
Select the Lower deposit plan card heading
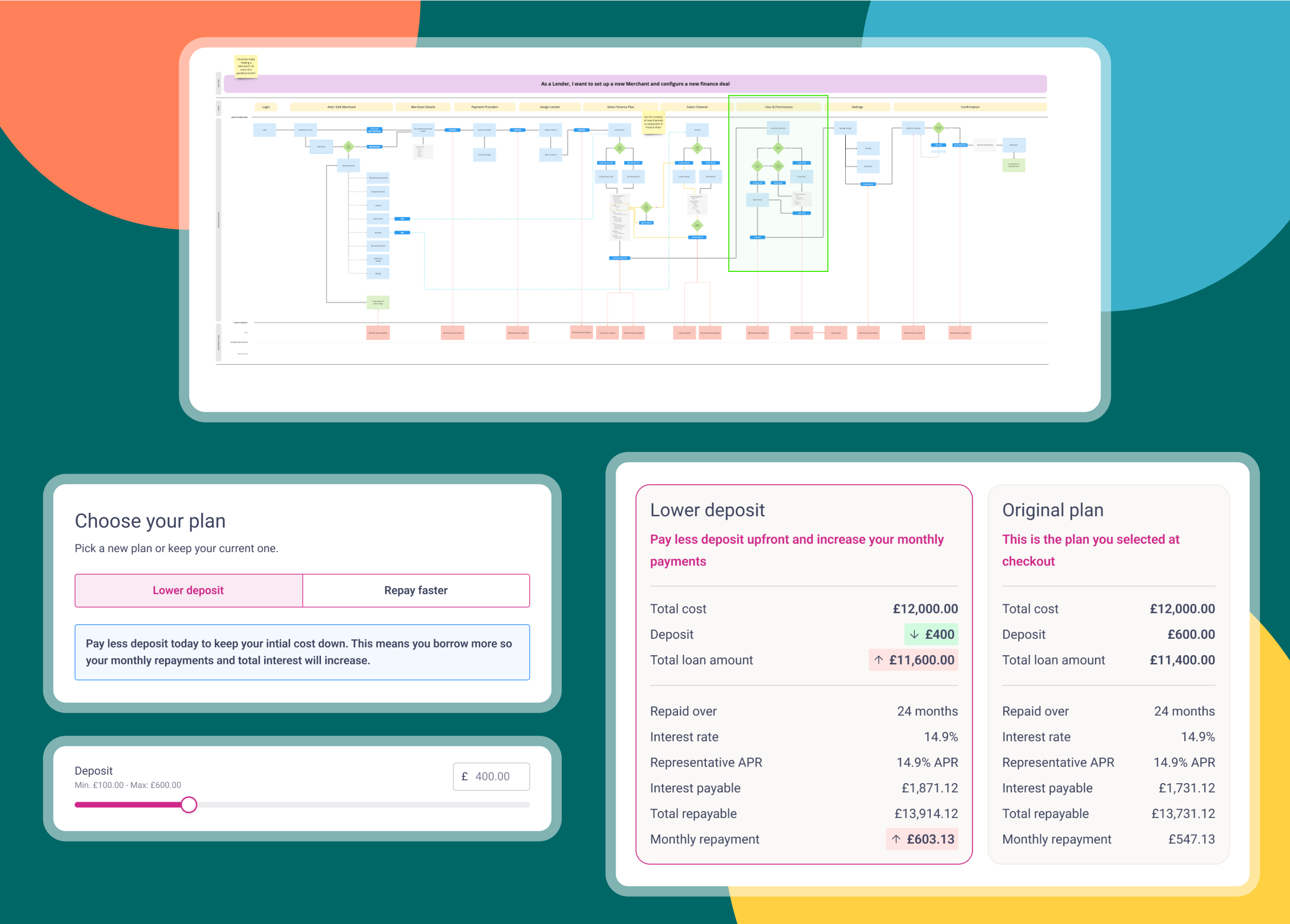click(x=707, y=510)
